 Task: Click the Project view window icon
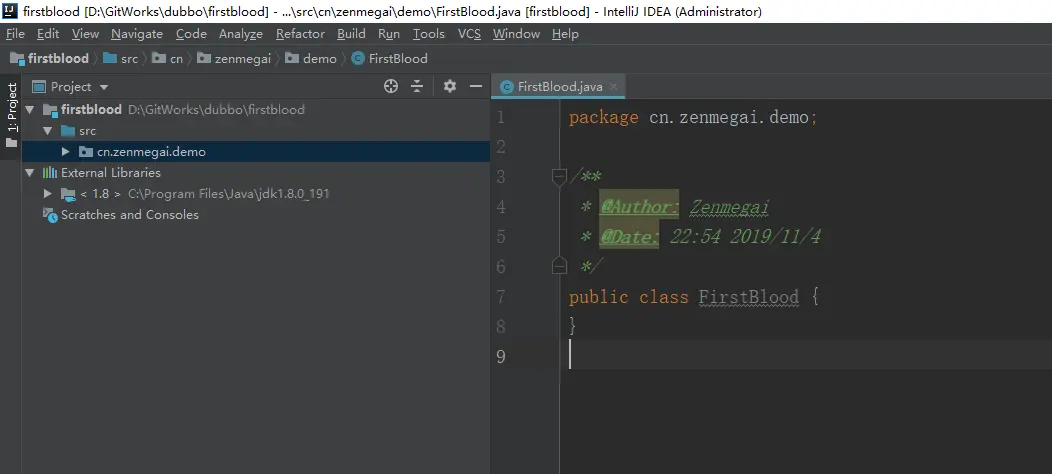[39, 87]
